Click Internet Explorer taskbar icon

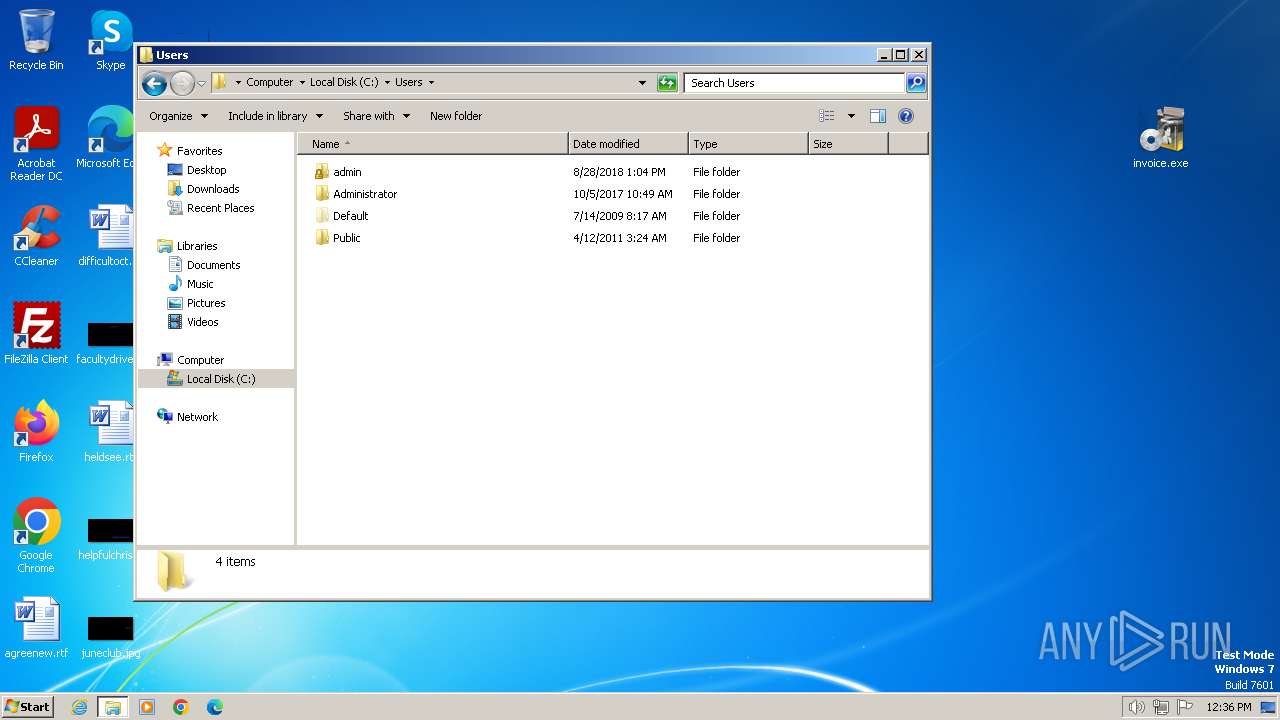coord(80,707)
